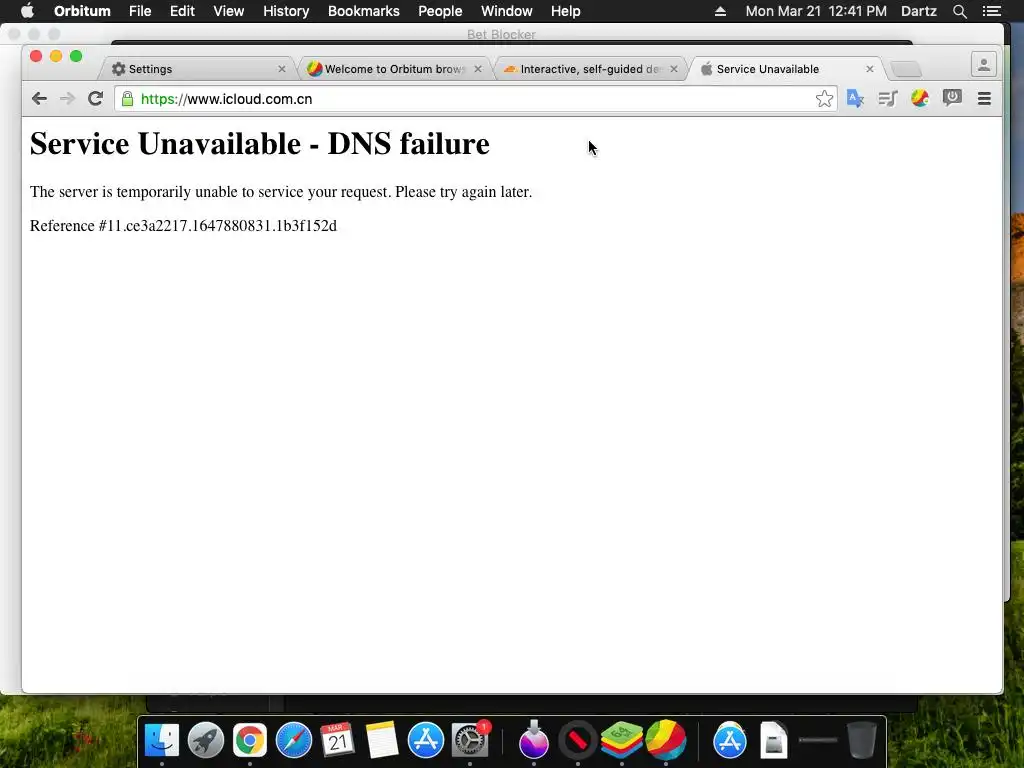Click the Reference number text
The width and height of the screenshot is (1024, 768).
tap(183, 226)
